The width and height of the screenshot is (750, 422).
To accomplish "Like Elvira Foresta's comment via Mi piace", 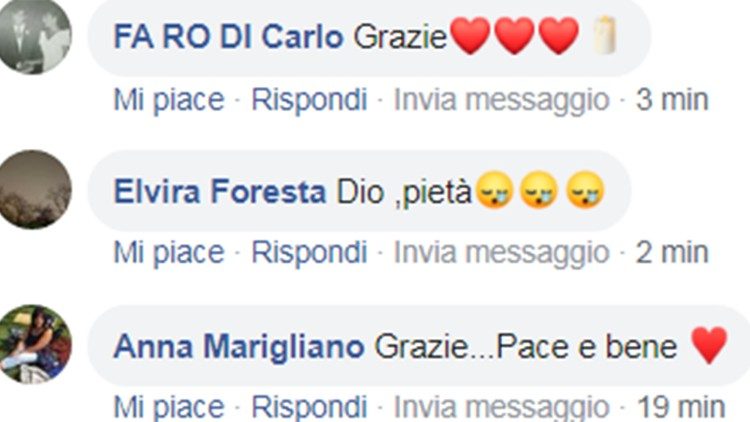I will [169, 252].
